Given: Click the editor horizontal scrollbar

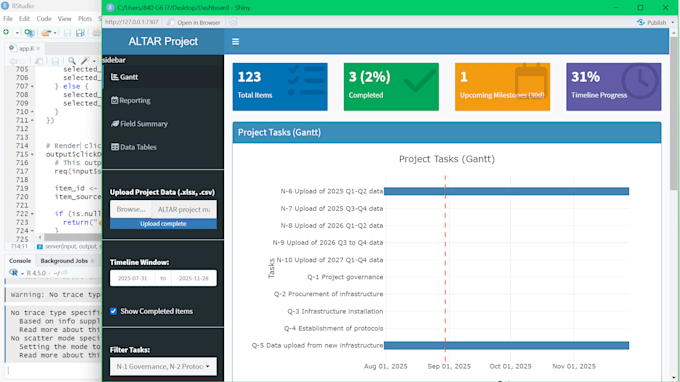Looking at the screenshot, I should pyautogui.click(x=73, y=238).
